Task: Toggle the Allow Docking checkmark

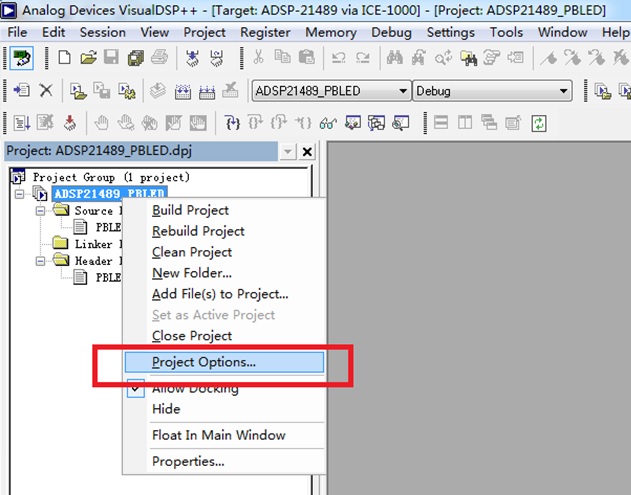Action: [x=136, y=388]
